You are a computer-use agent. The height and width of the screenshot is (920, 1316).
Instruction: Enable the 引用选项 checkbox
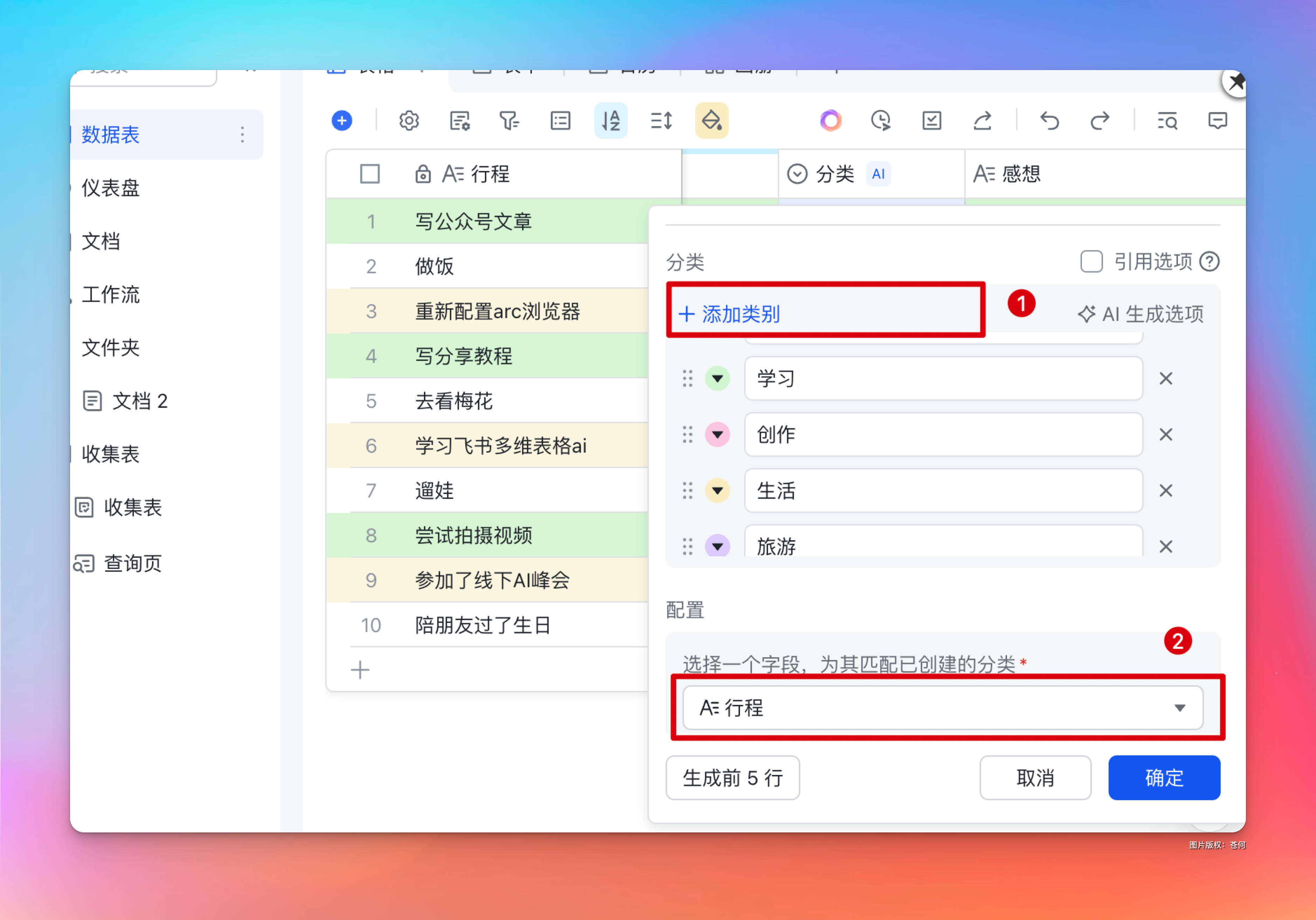1091,262
